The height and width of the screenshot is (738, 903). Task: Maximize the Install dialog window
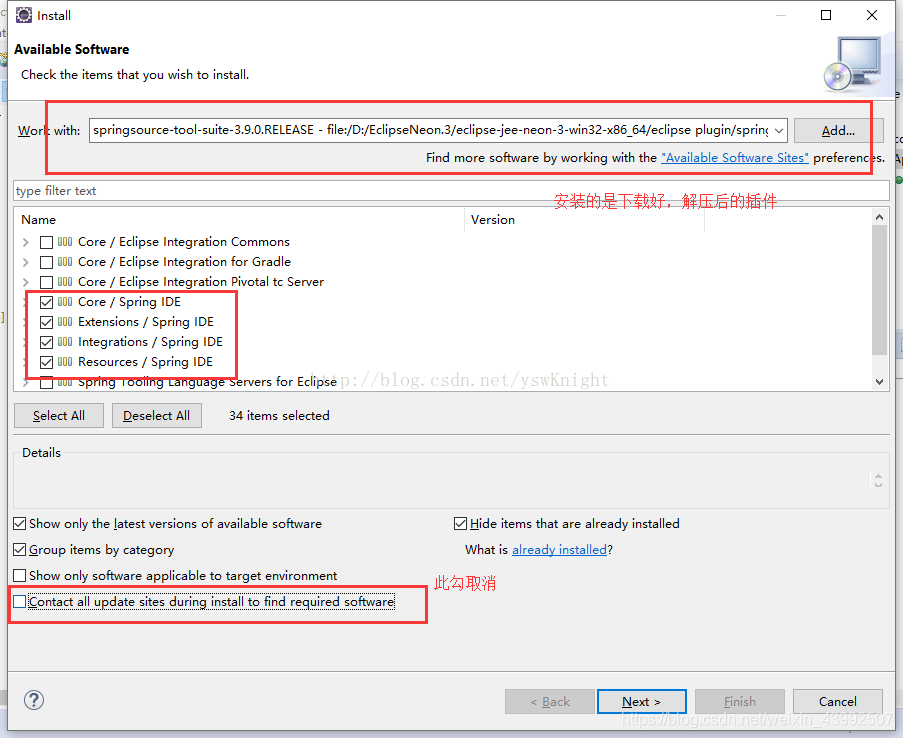pyautogui.click(x=826, y=15)
